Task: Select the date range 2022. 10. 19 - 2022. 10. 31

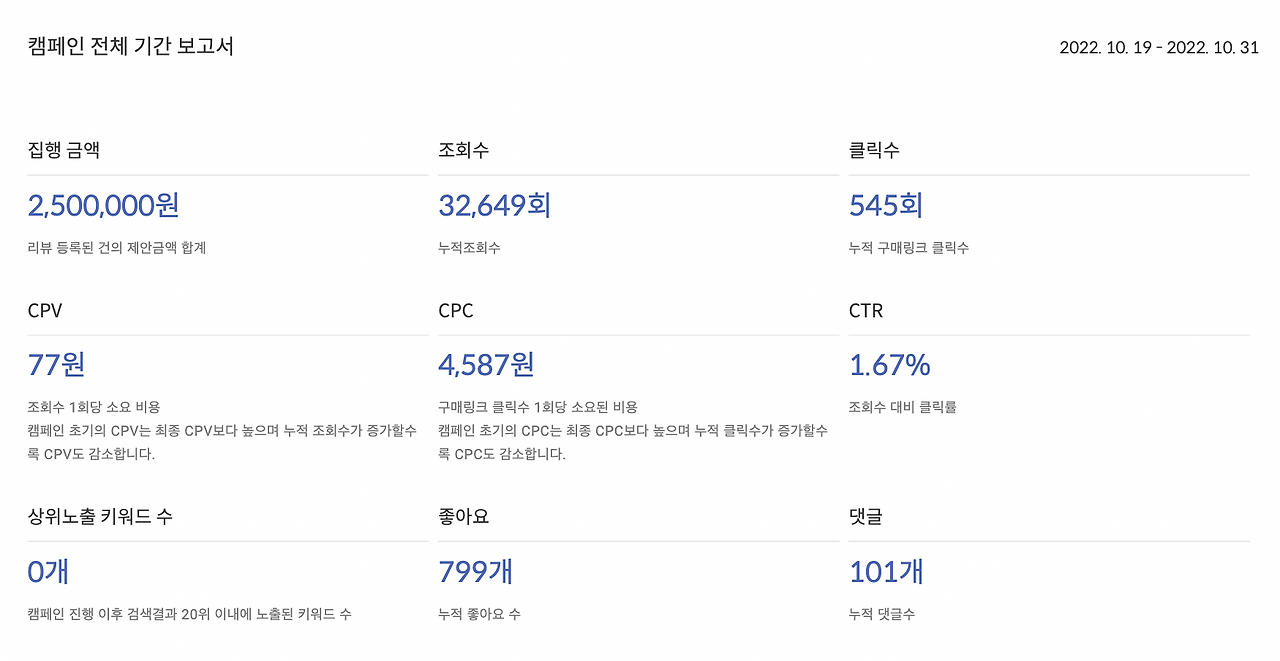Action: 1159,47
